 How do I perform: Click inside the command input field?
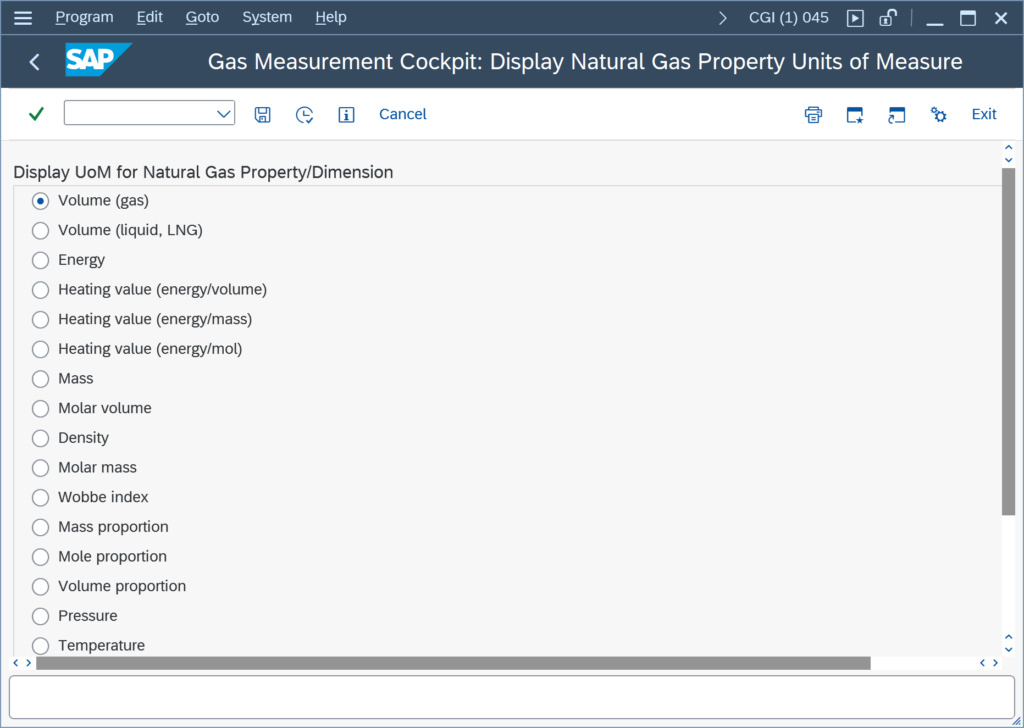click(x=139, y=113)
